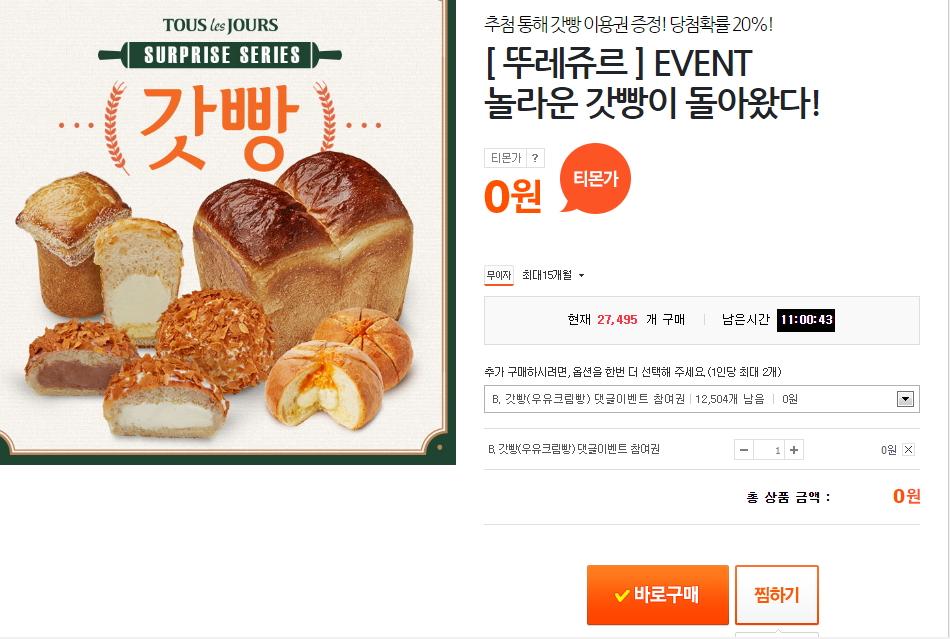Click the 티몬가 label box
950x639 pixels.
[x=505, y=158]
